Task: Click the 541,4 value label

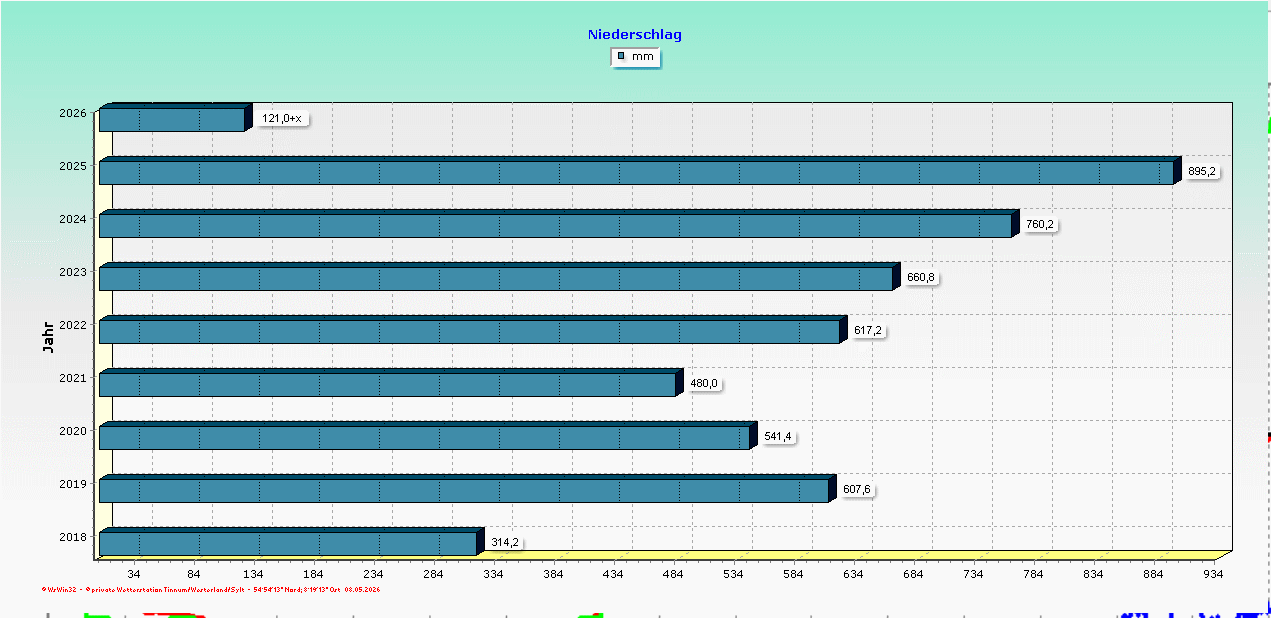Action: pyautogui.click(x=778, y=436)
